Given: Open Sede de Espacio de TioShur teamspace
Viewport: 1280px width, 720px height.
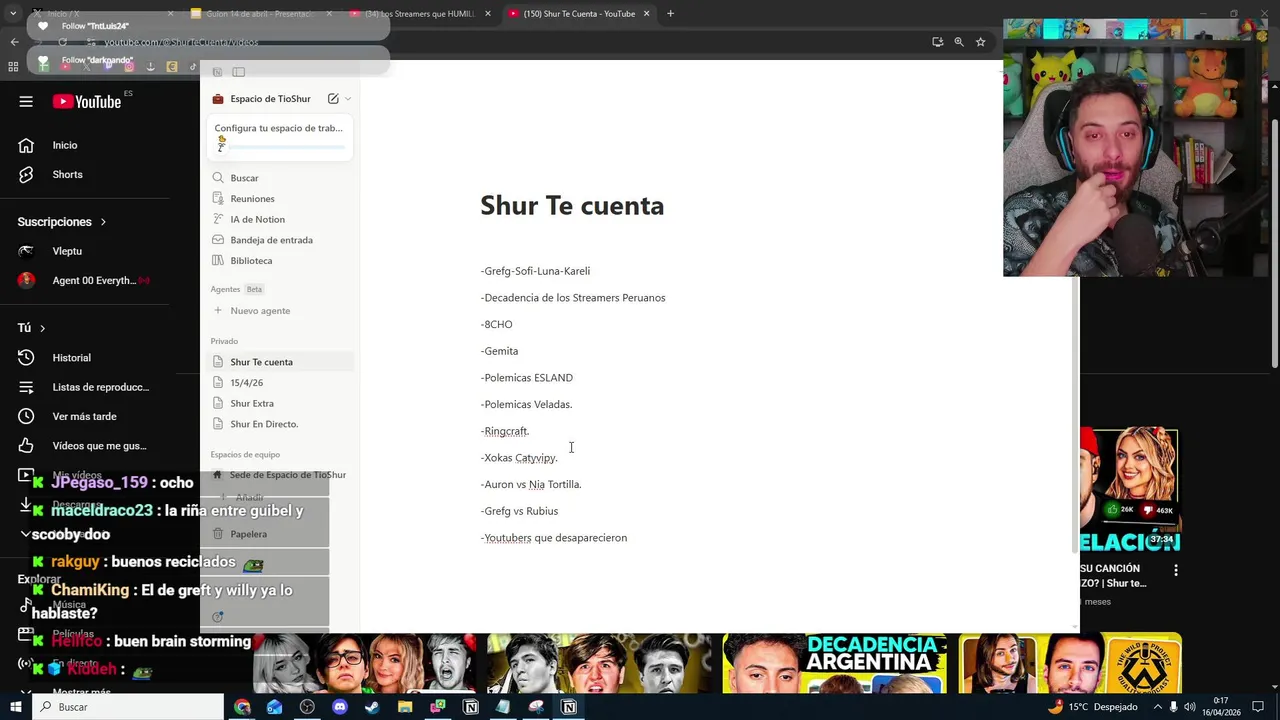Looking at the screenshot, I should click(280, 475).
